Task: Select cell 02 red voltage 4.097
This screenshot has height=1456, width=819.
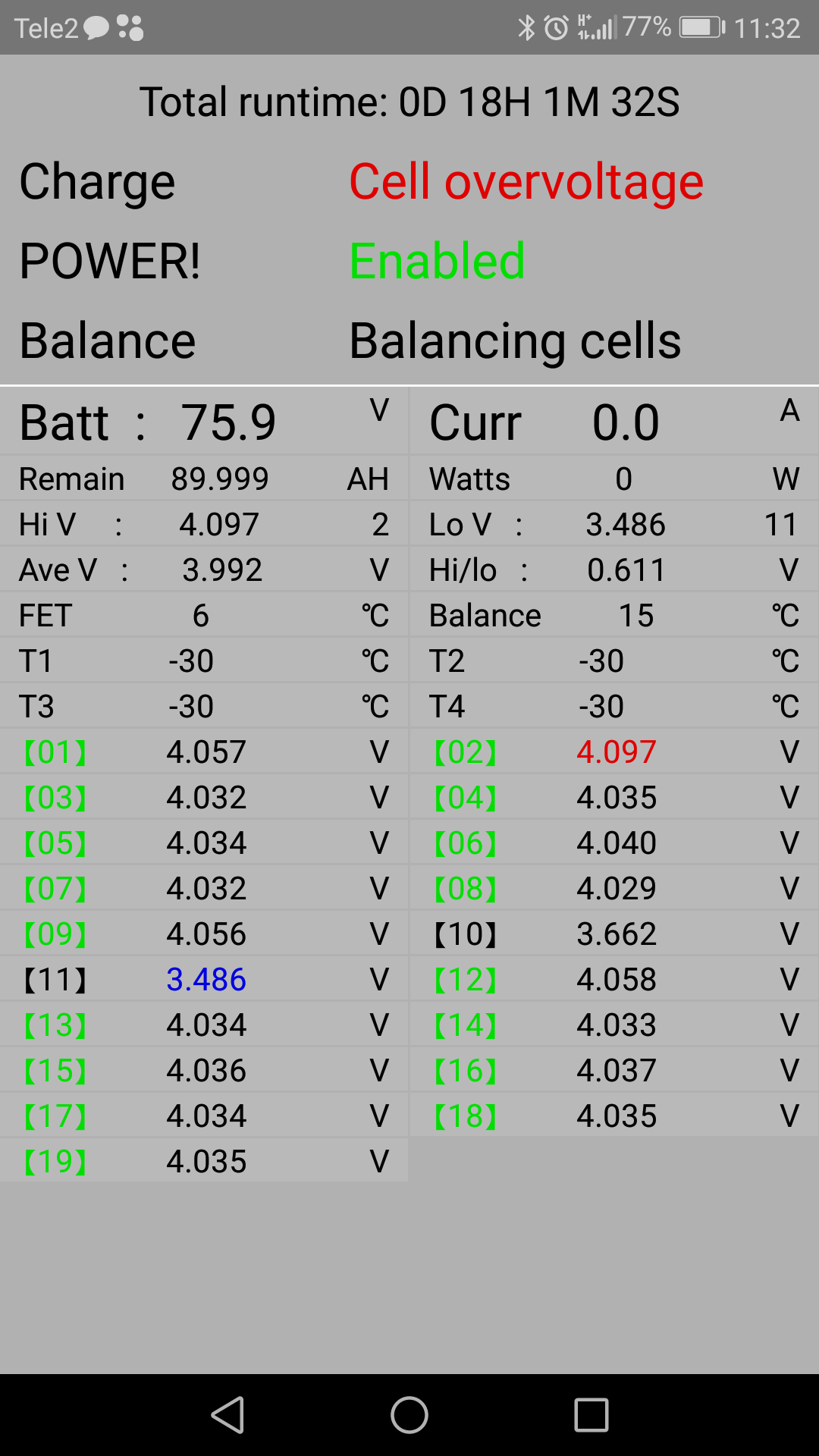Action: 616,752
